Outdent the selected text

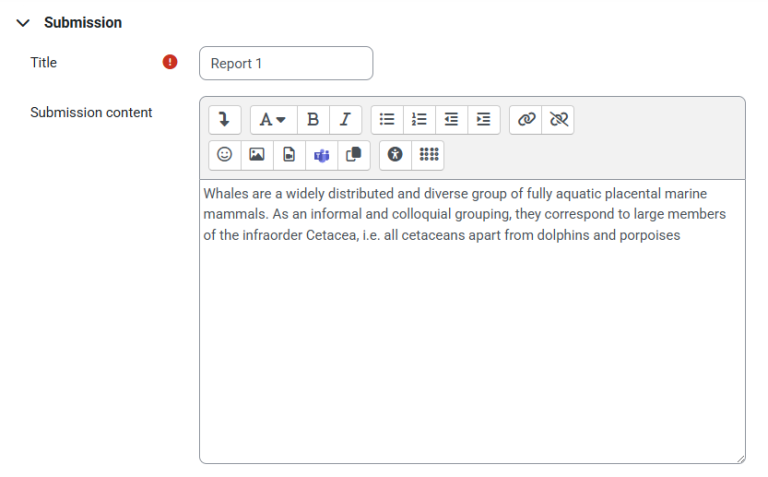(451, 119)
